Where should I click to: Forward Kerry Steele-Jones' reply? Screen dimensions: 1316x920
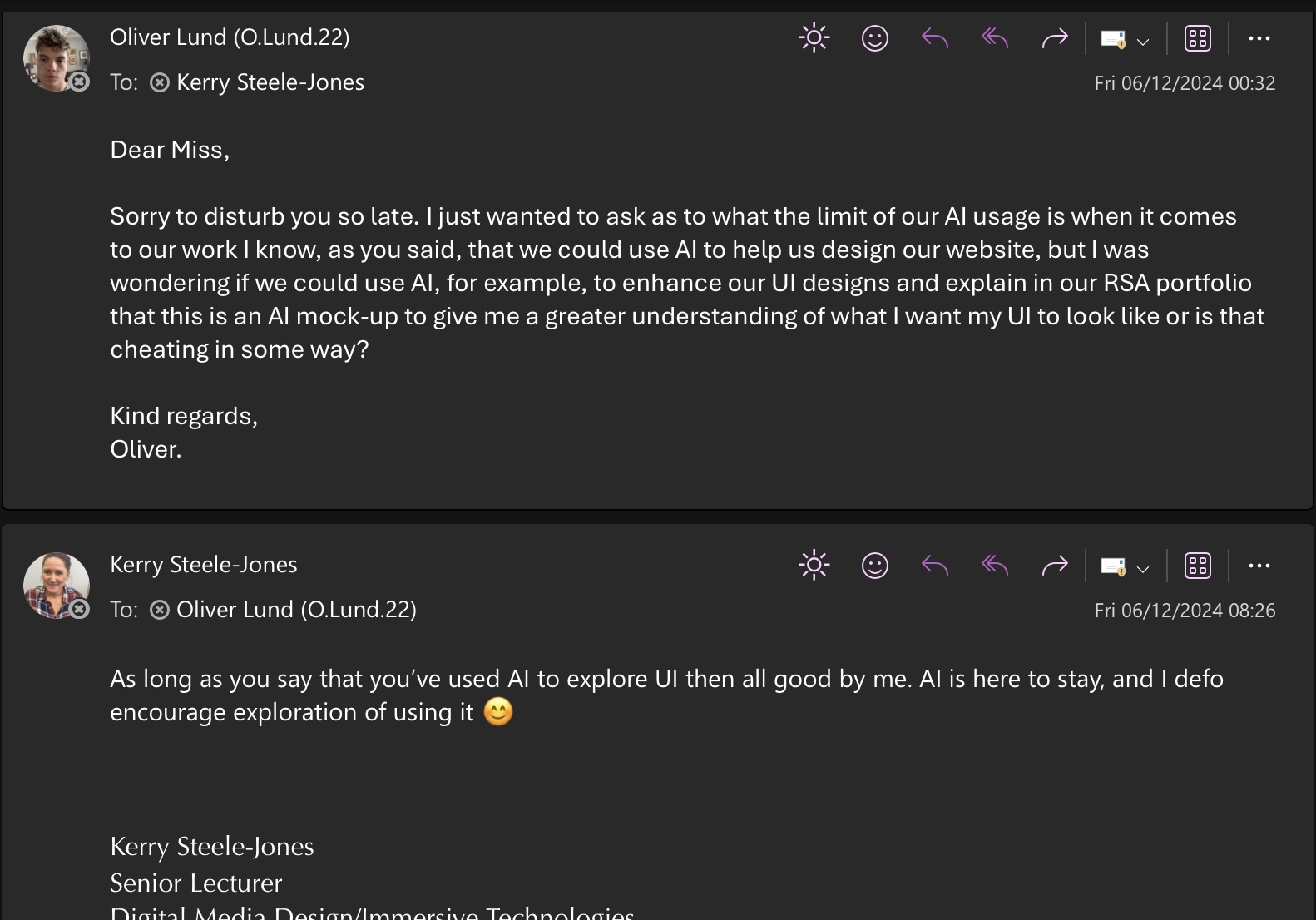(1055, 566)
